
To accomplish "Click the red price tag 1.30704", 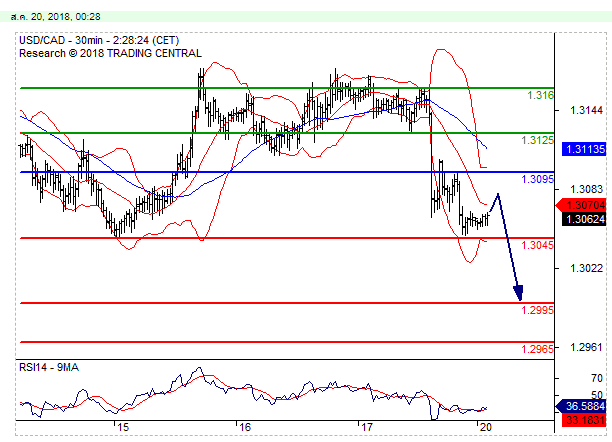I will (581, 205).
